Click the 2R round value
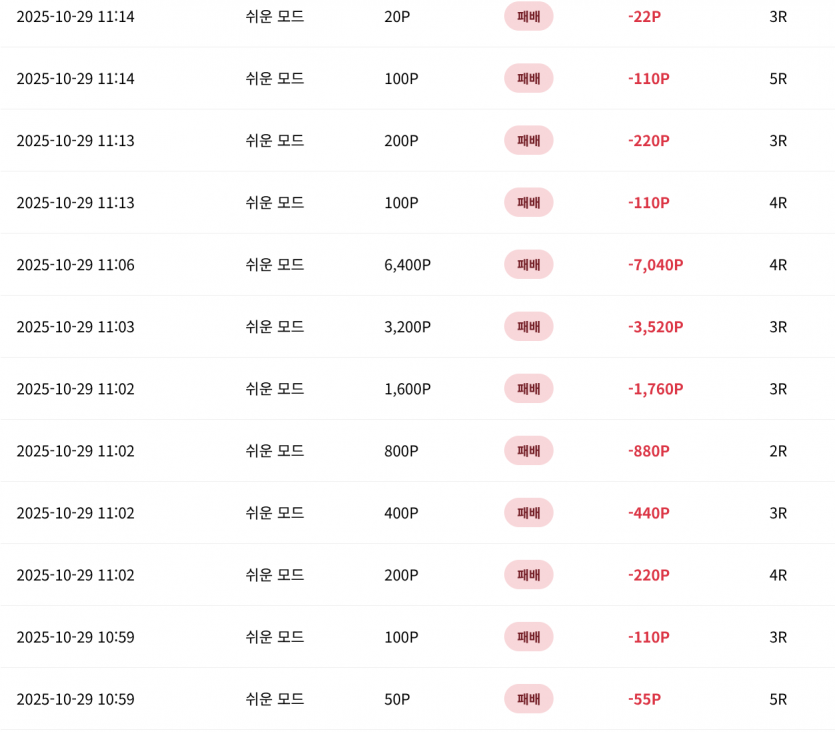 click(778, 451)
